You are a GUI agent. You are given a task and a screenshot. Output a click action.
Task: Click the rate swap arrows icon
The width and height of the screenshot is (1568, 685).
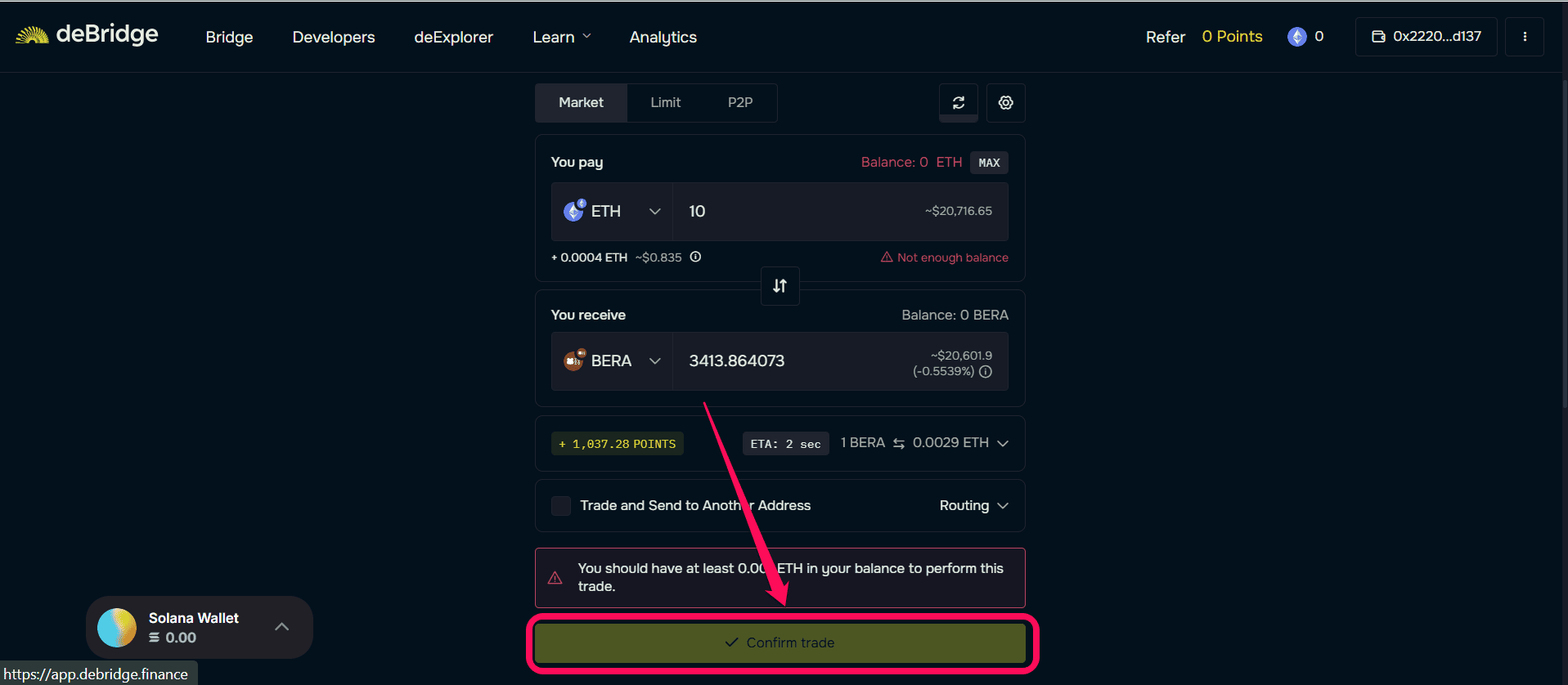(x=899, y=443)
